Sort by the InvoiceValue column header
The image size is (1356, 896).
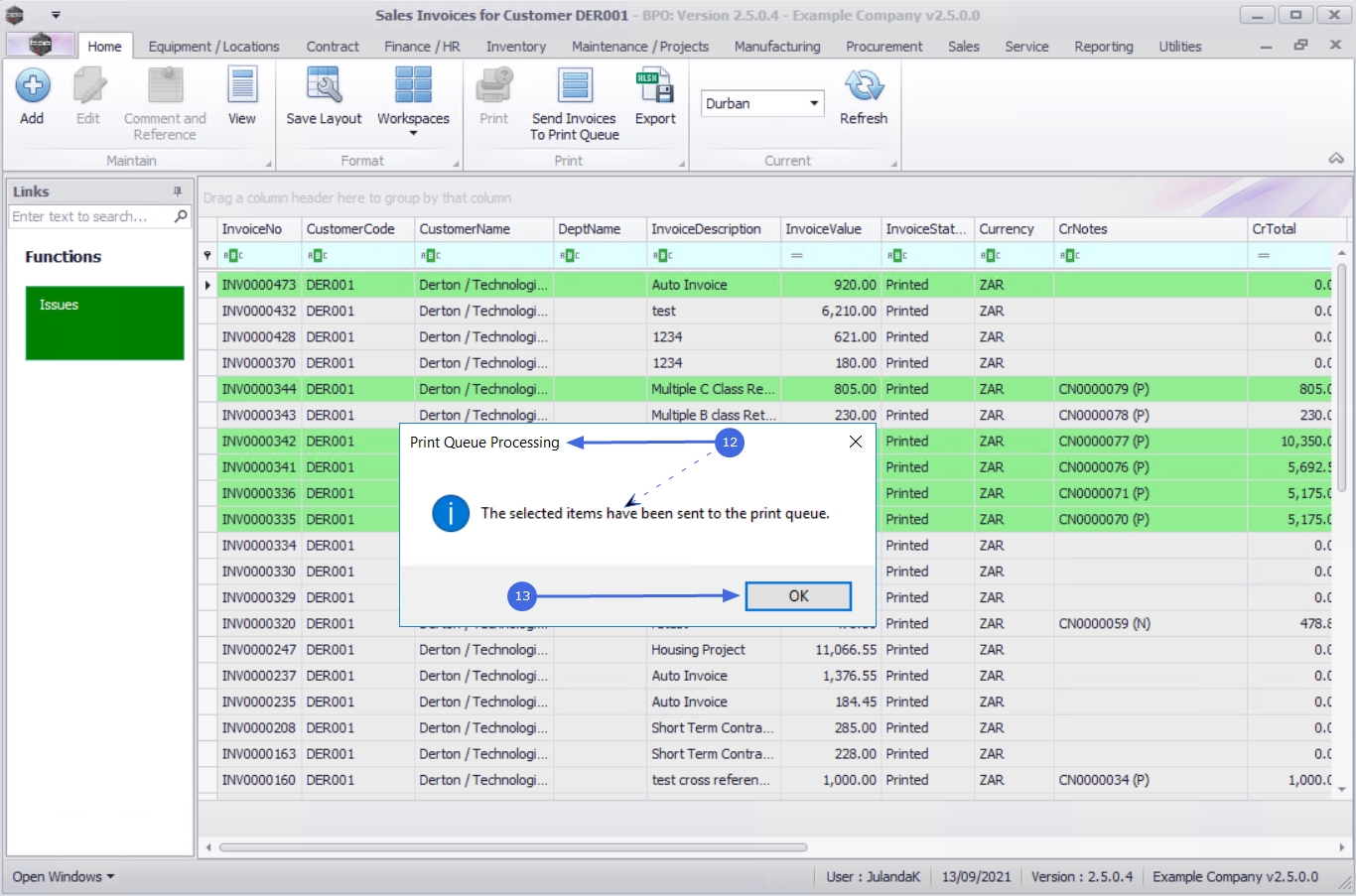[823, 229]
